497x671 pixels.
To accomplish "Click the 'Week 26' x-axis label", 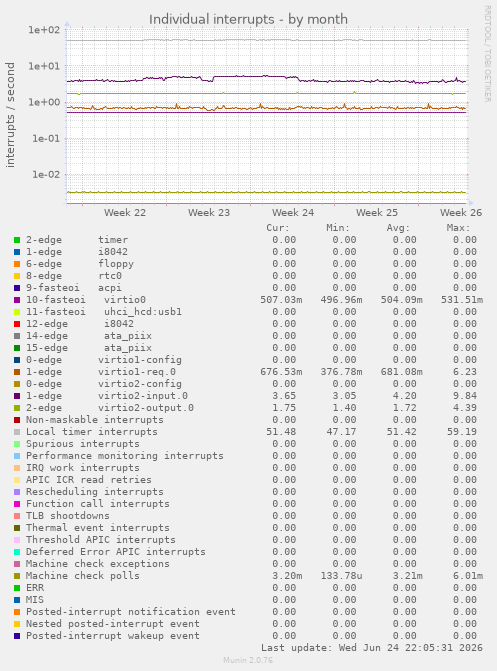I will pyautogui.click(x=461, y=212).
